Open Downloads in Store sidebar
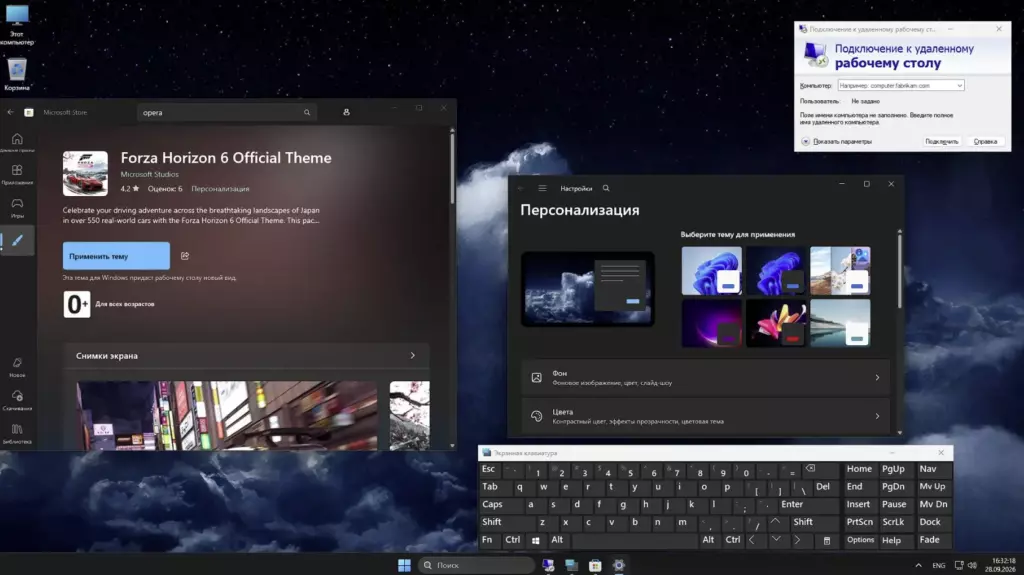Screen dimensions: 1024x575 [17, 400]
